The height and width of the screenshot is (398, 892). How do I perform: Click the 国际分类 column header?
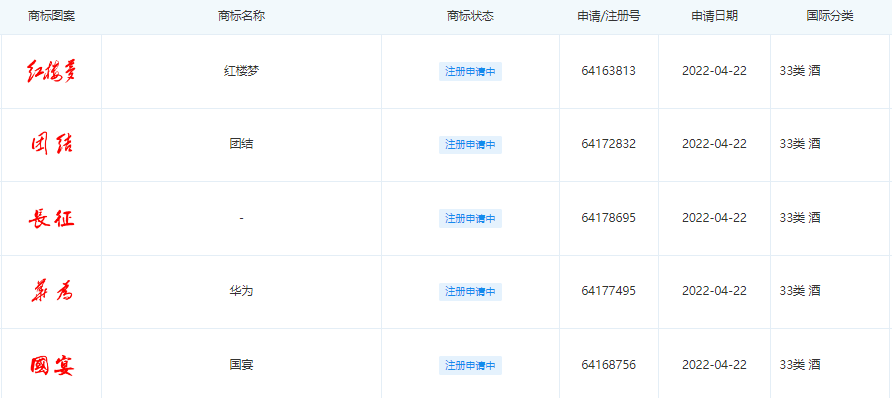point(830,16)
